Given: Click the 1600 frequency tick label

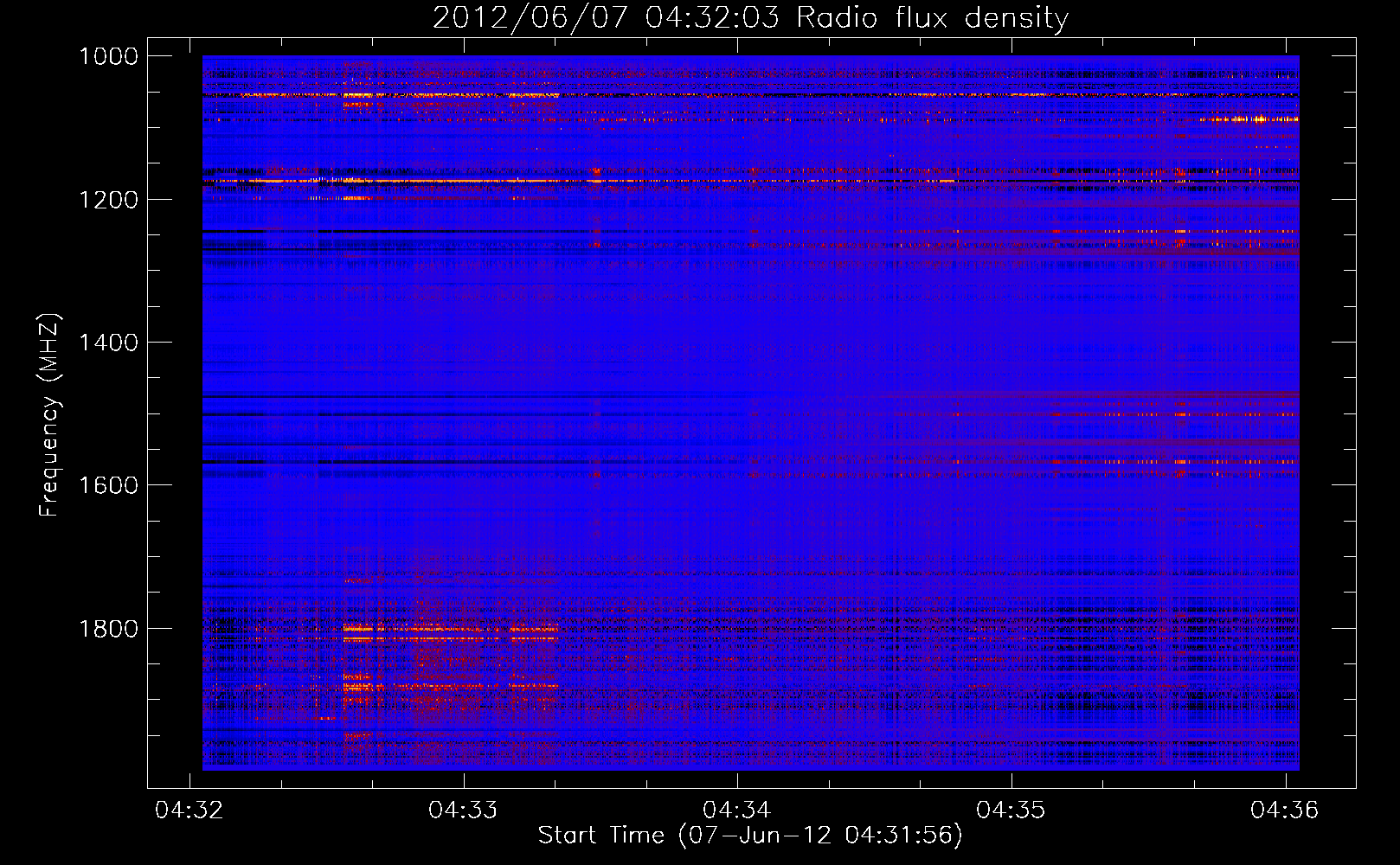Looking at the screenshot, I should point(108,485).
